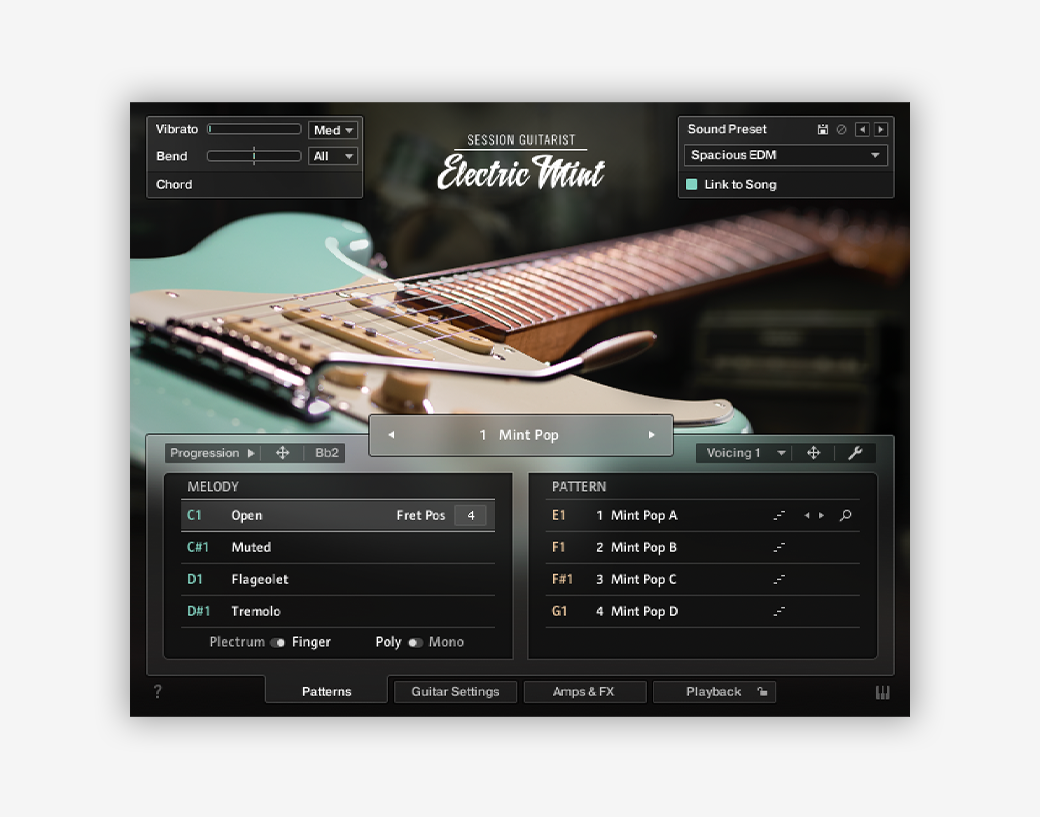The width and height of the screenshot is (1040, 817).
Task: Select D1 Flageolet melody articulation
Action: tap(338, 579)
